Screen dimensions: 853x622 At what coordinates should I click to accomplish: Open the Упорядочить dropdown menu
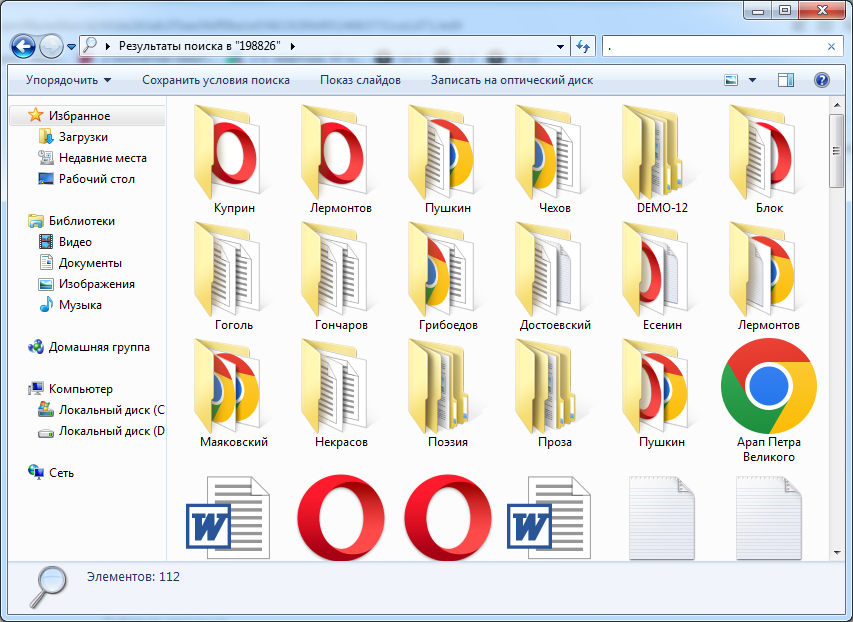[69, 80]
